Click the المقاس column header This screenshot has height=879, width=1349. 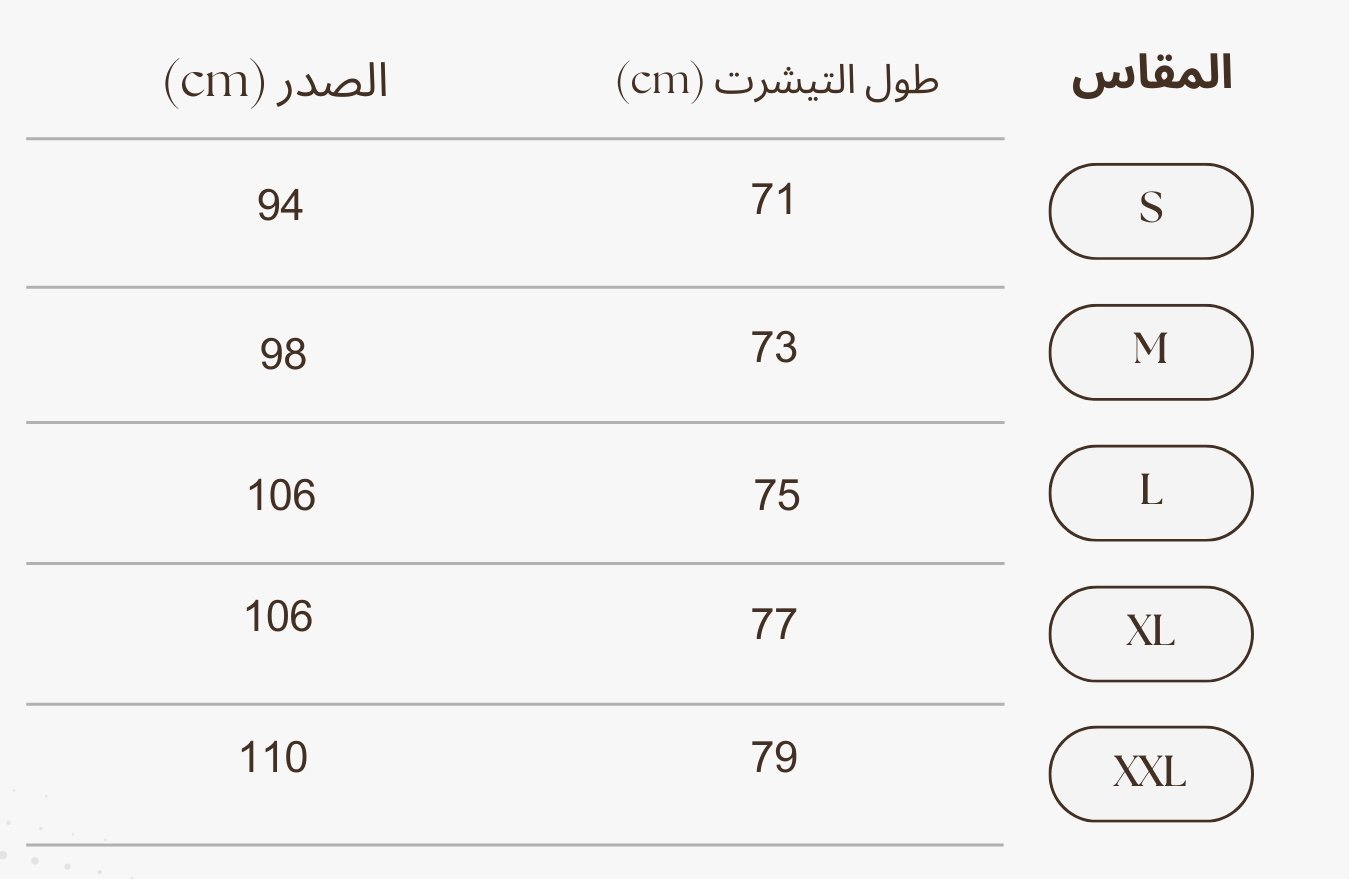(x=1151, y=77)
